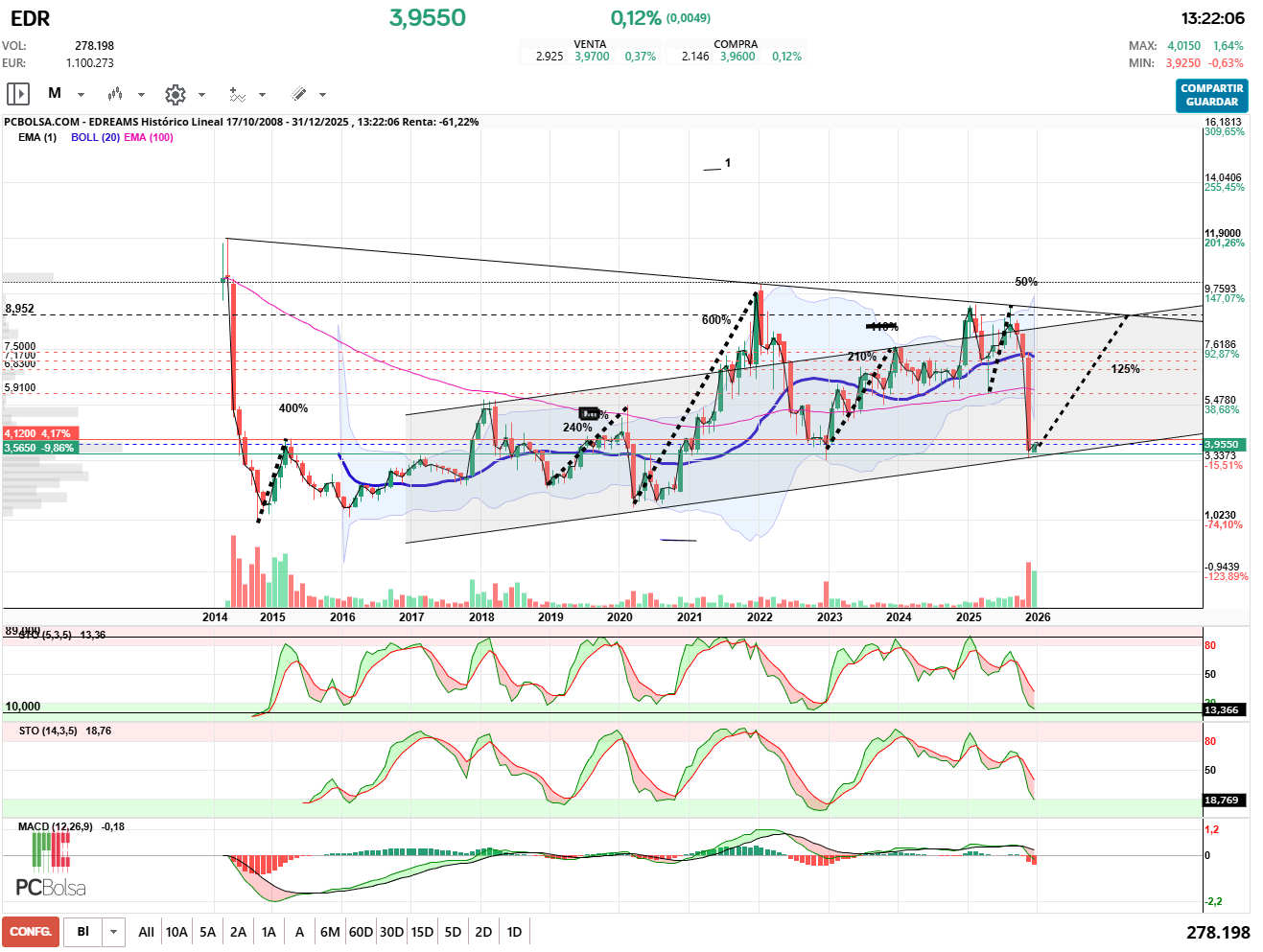Select the 6M time range

coord(330,932)
